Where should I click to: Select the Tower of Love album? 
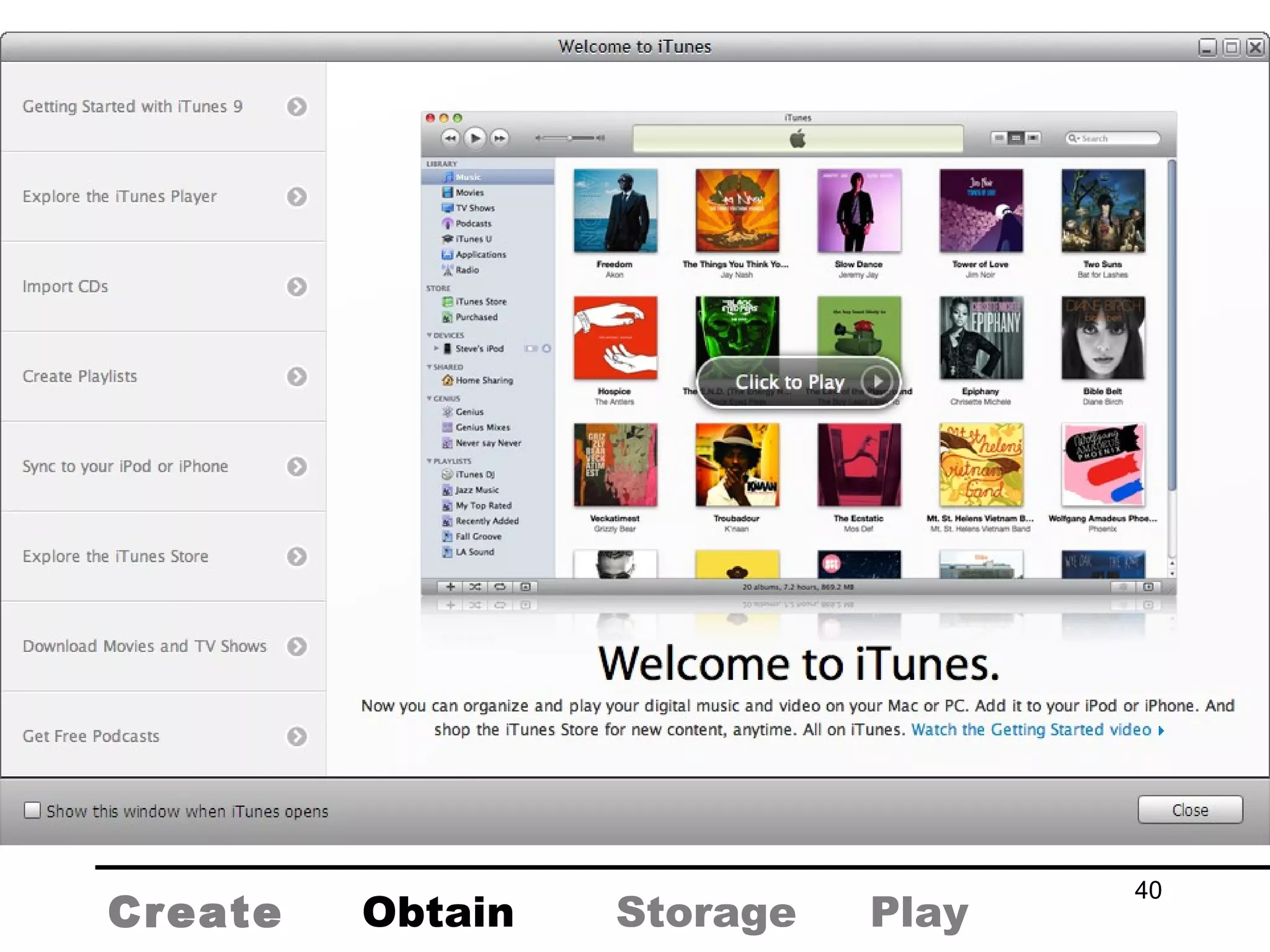[981, 211]
